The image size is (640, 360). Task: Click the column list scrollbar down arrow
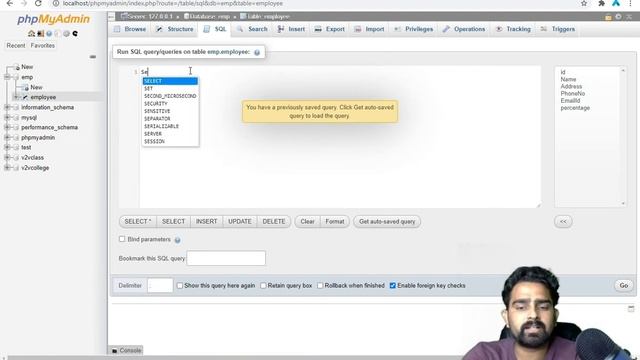(623, 203)
